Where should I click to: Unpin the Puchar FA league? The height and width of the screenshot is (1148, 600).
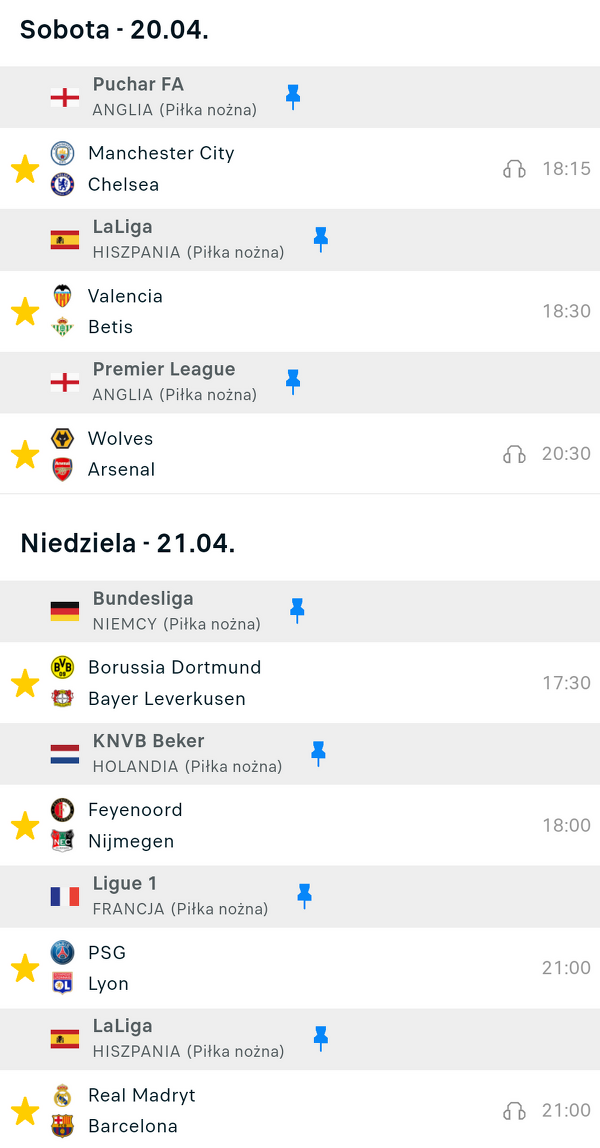coord(293,96)
